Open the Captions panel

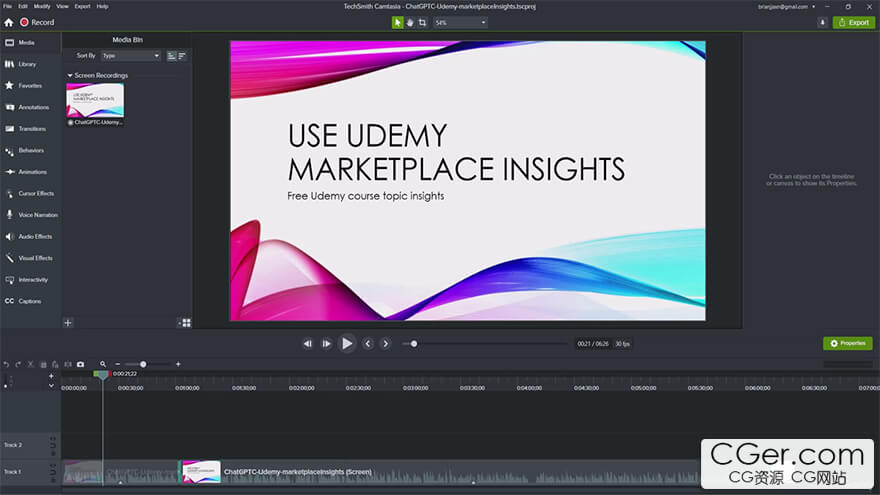click(30, 301)
